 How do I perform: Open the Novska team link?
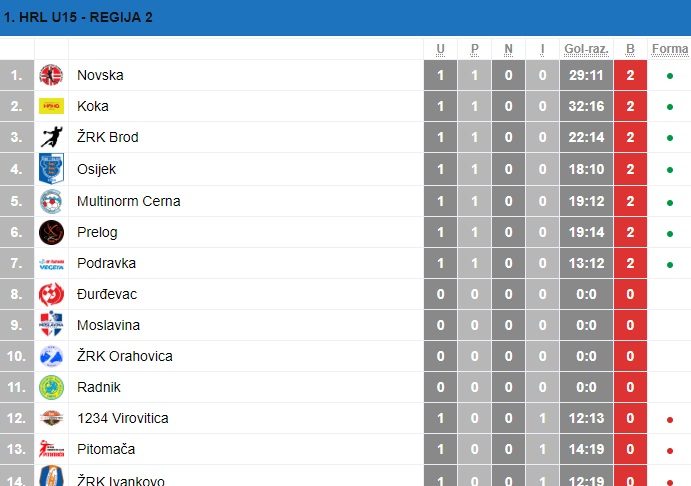100,75
